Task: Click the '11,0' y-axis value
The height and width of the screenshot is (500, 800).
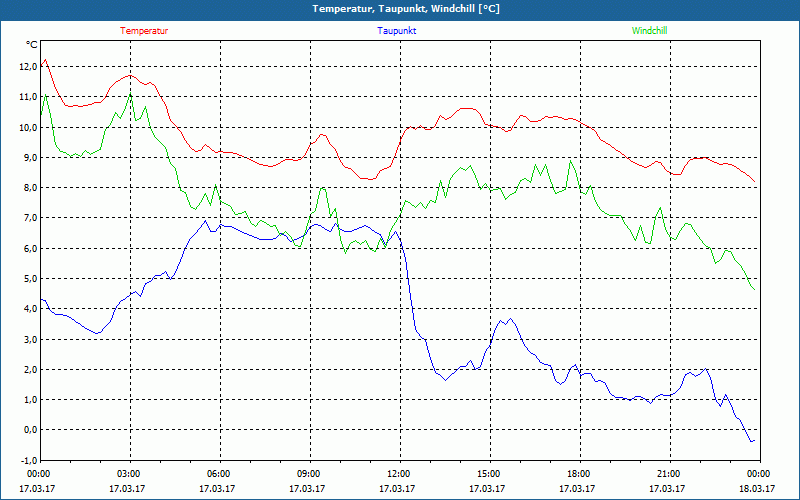Action: point(28,96)
